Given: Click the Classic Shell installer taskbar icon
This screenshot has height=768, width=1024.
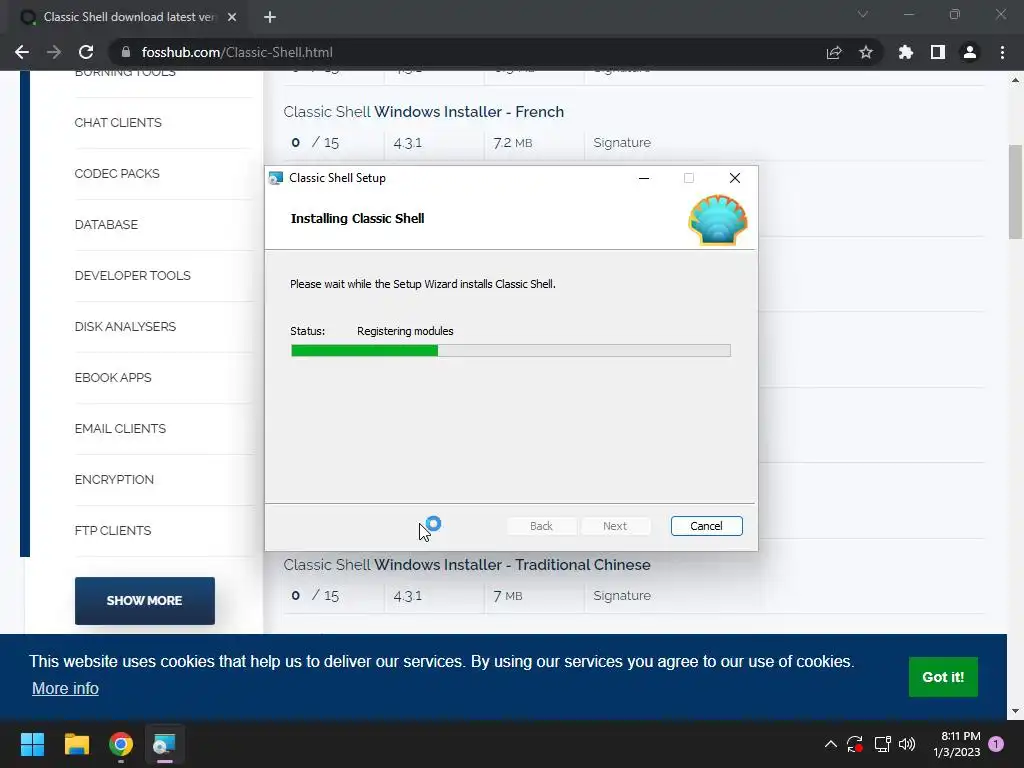Looking at the screenshot, I should pos(165,744).
